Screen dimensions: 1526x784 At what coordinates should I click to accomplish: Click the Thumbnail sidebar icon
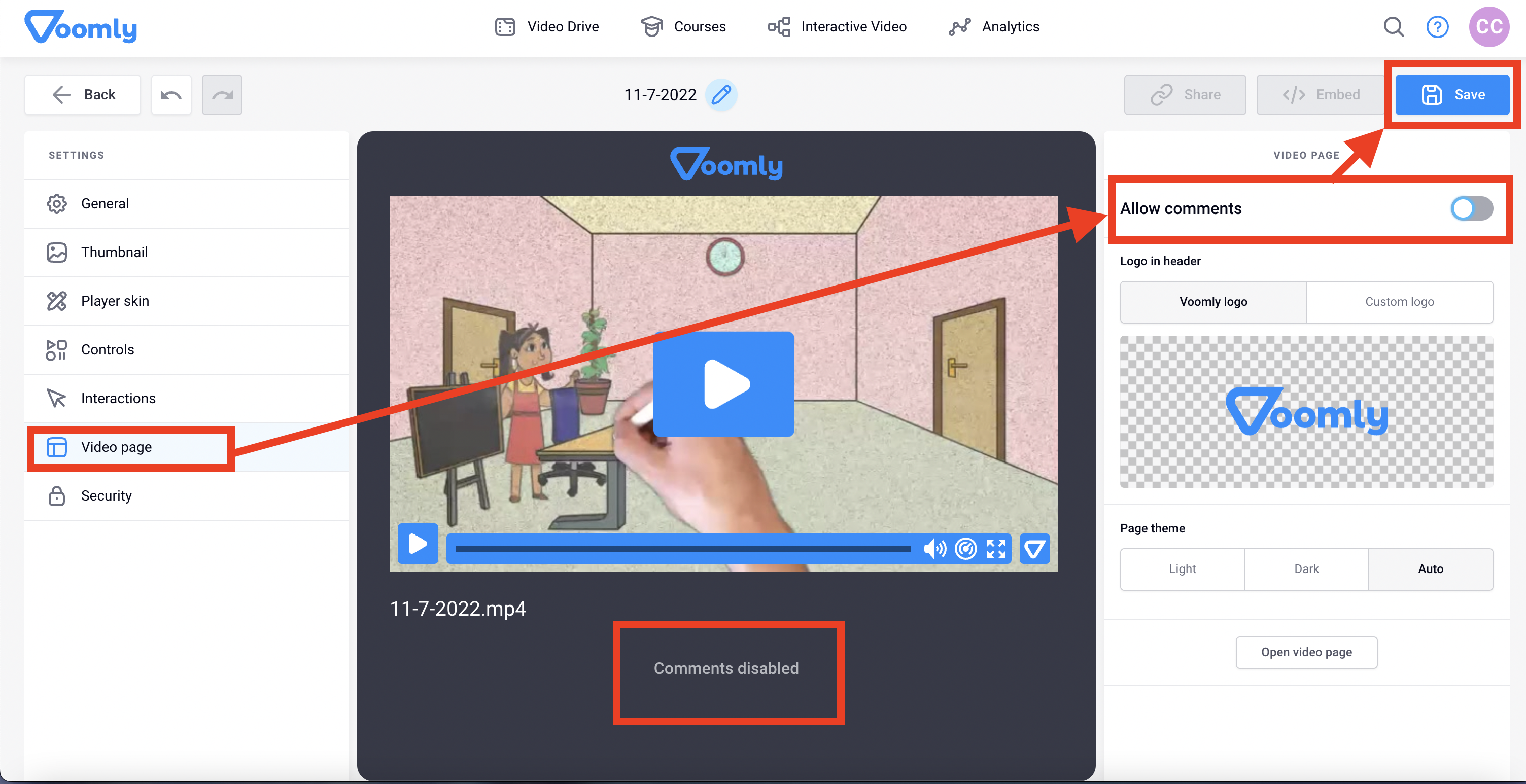[x=57, y=252]
